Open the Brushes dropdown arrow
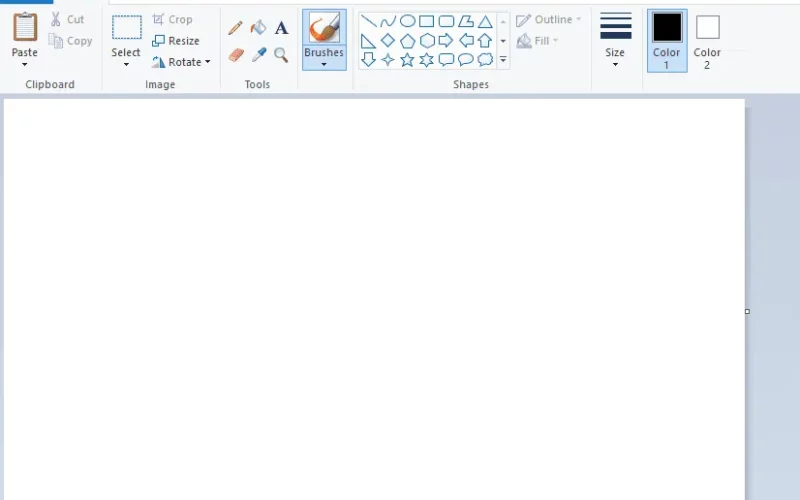The height and width of the screenshot is (500, 800). 324,64
